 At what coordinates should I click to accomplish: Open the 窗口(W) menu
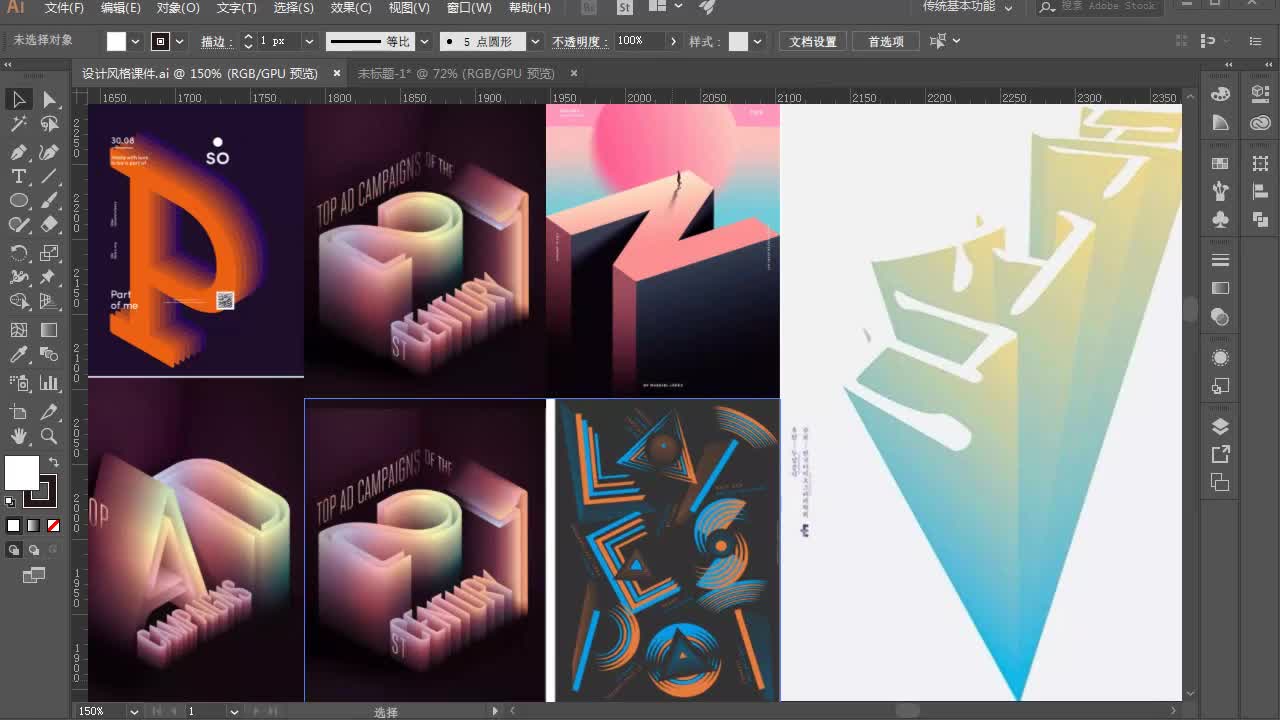pyautogui.click(x=469, y=7)
